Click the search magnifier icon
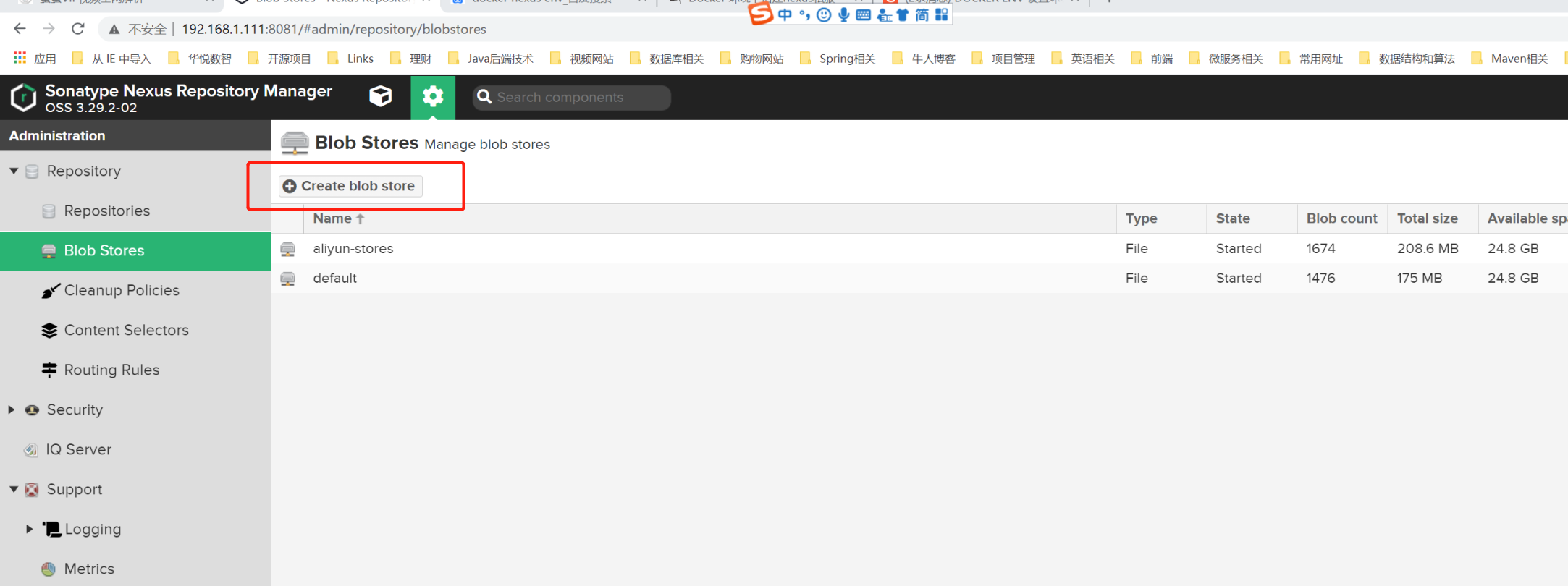This screenshot has width=1568, height=586. (x=484, y=97)
